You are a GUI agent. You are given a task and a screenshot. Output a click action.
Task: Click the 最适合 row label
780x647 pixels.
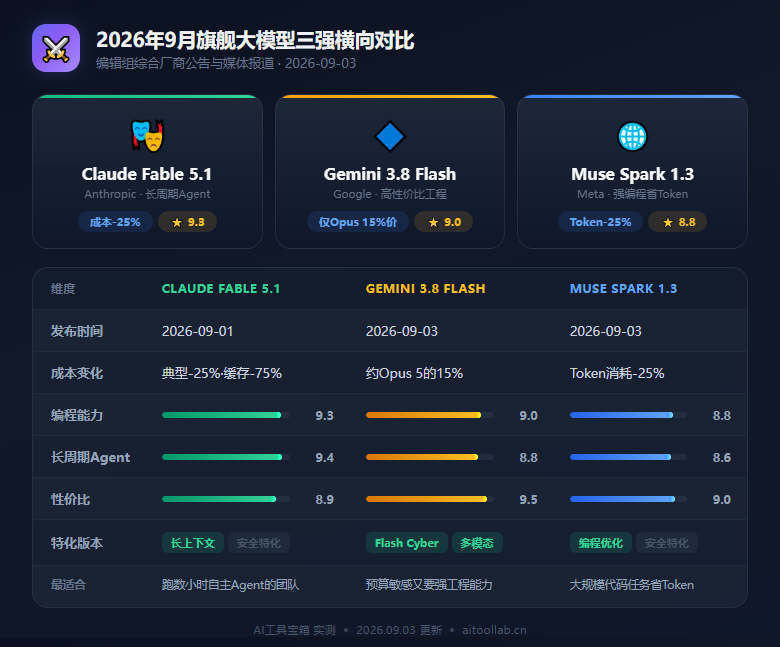[68, 585]
